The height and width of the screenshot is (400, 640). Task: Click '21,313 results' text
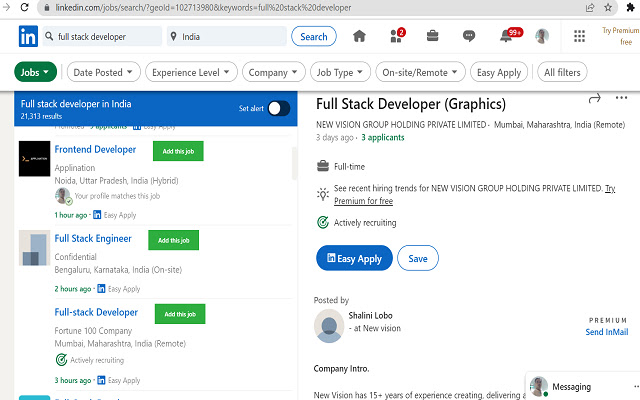click(41, 116)
